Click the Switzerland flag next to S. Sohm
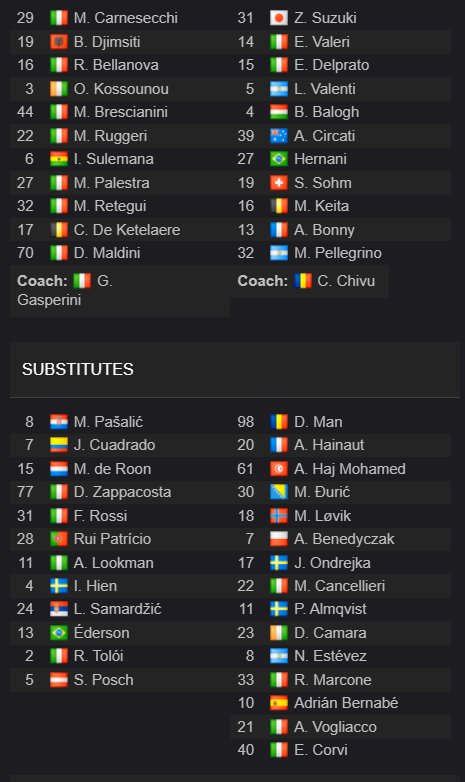The width and height of the screenshot is (465, 782). click(x=278, y=183)
